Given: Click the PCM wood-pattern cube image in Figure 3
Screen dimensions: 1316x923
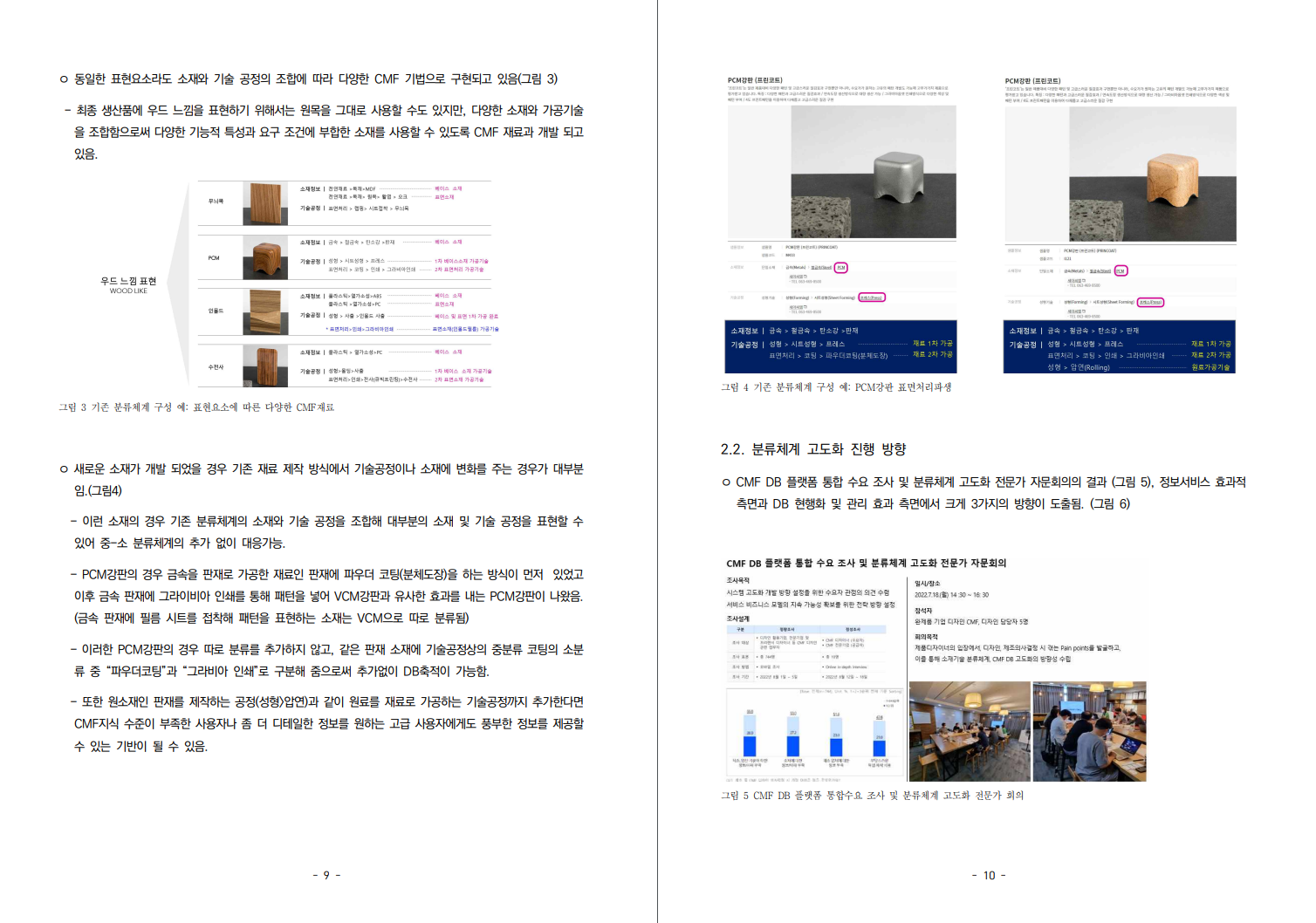Looking at the screenshot, I should pos(265,258).
